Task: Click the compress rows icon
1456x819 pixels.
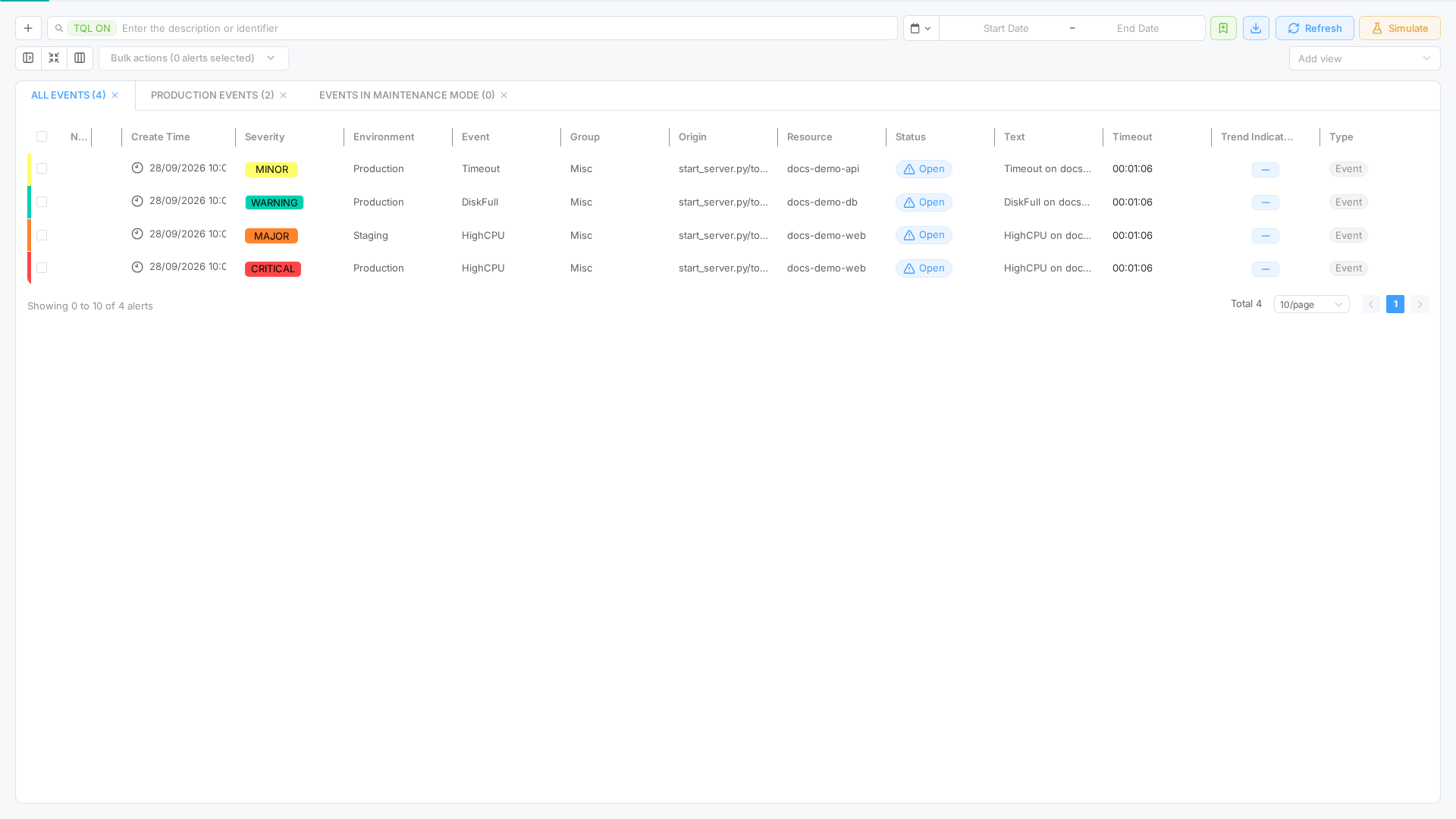Action: tap(54, 58)
